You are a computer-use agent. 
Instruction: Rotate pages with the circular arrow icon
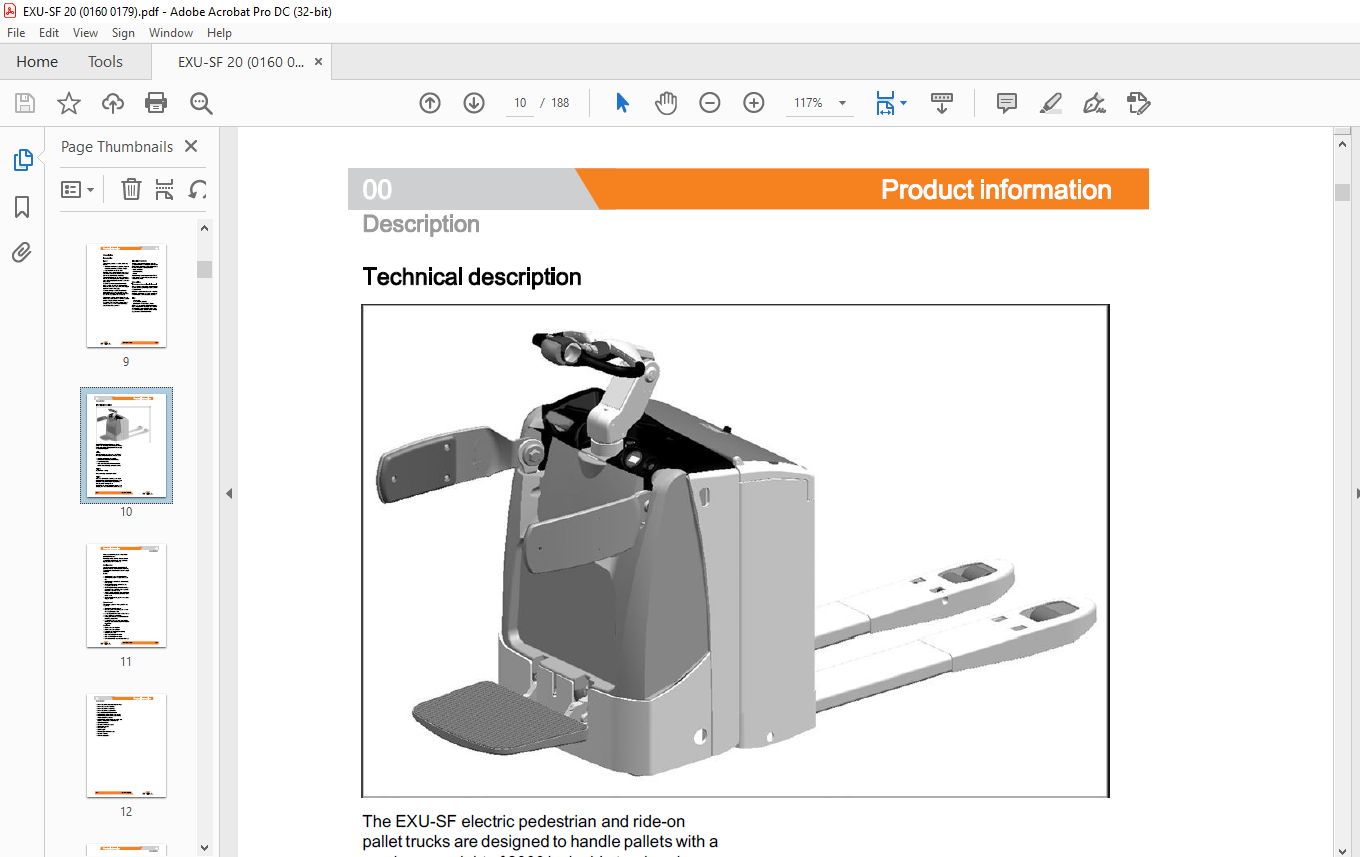tap(198, 189)
